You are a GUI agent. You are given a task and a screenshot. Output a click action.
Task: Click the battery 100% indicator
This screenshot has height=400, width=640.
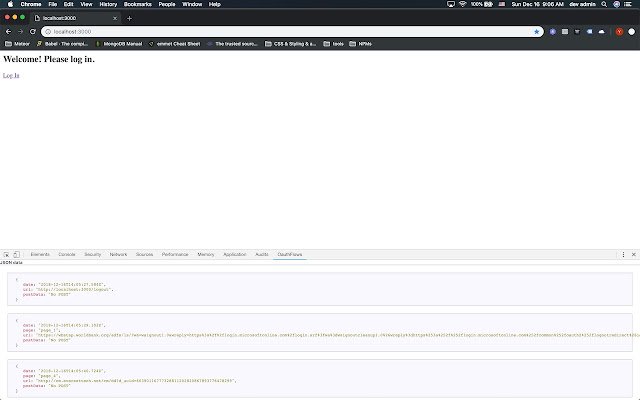tap(482, 4)
